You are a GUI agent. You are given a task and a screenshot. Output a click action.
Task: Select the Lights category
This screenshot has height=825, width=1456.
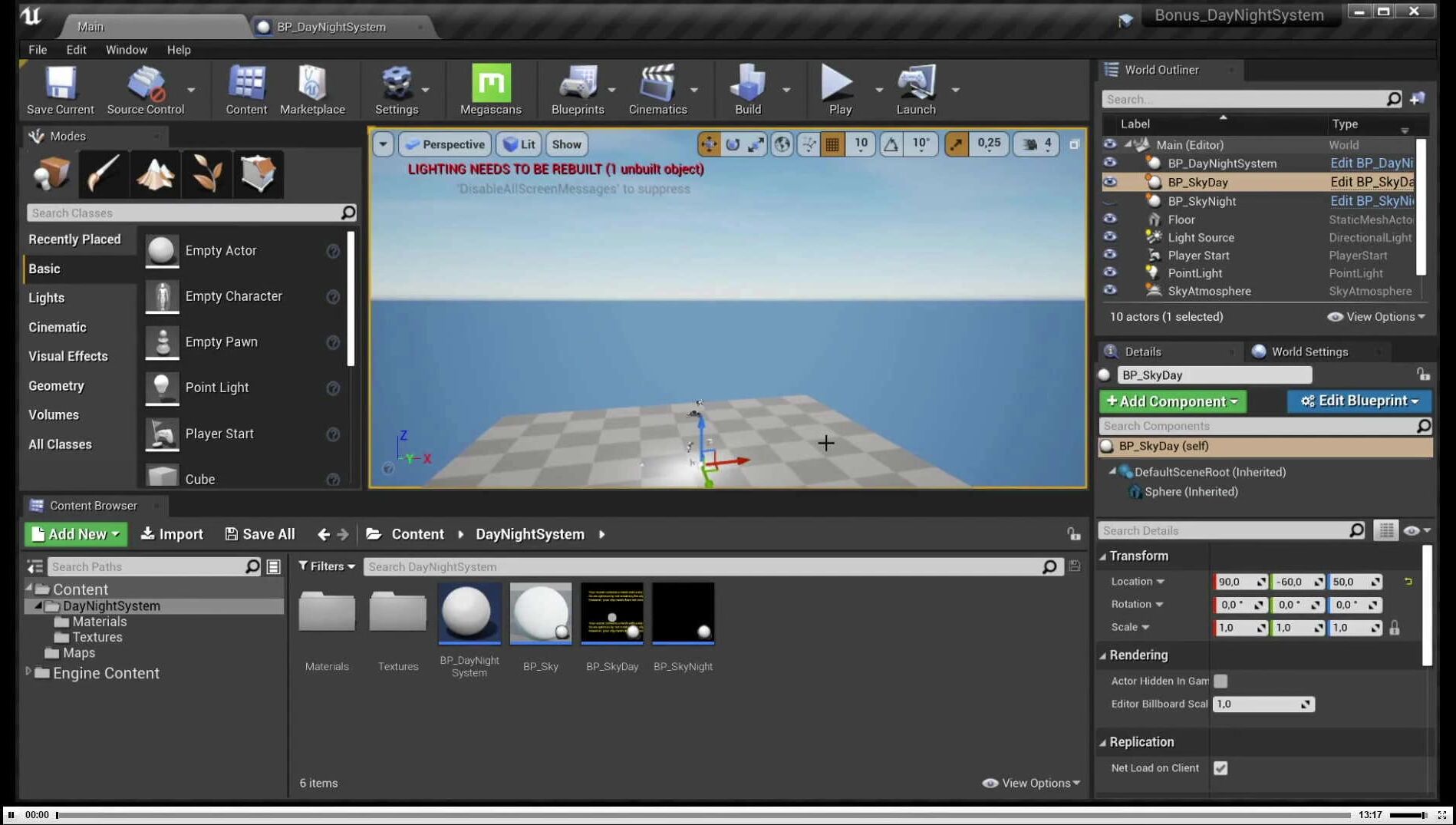coord(46,298)
